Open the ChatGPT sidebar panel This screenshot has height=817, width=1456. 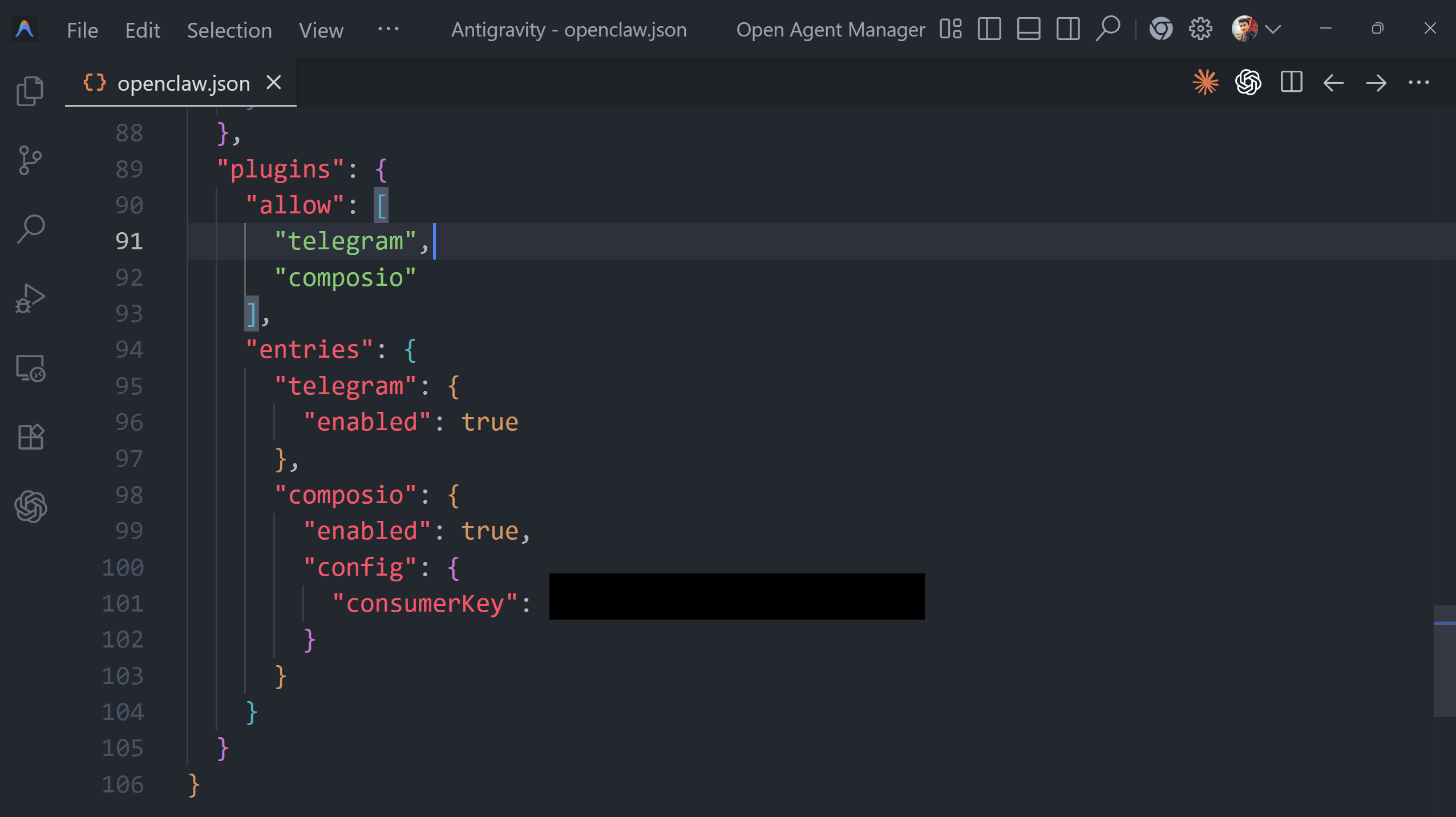pos(30,507)
